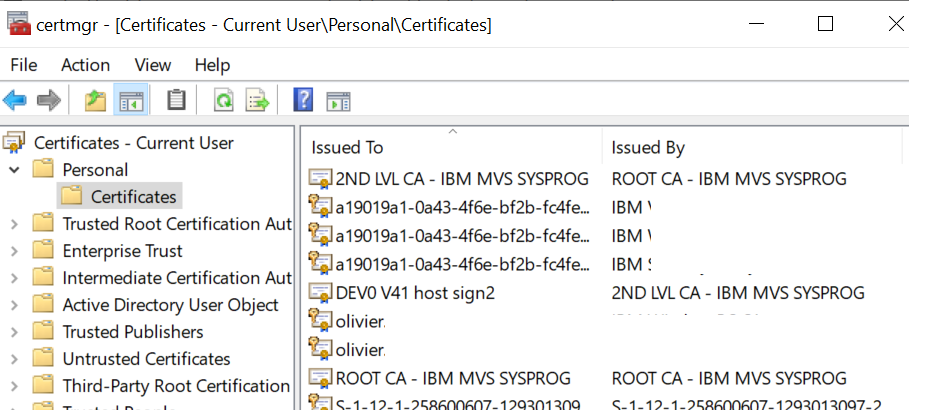Expand Trusted Root Certification Authorities node
935x410 pixels.
[14, 224]
